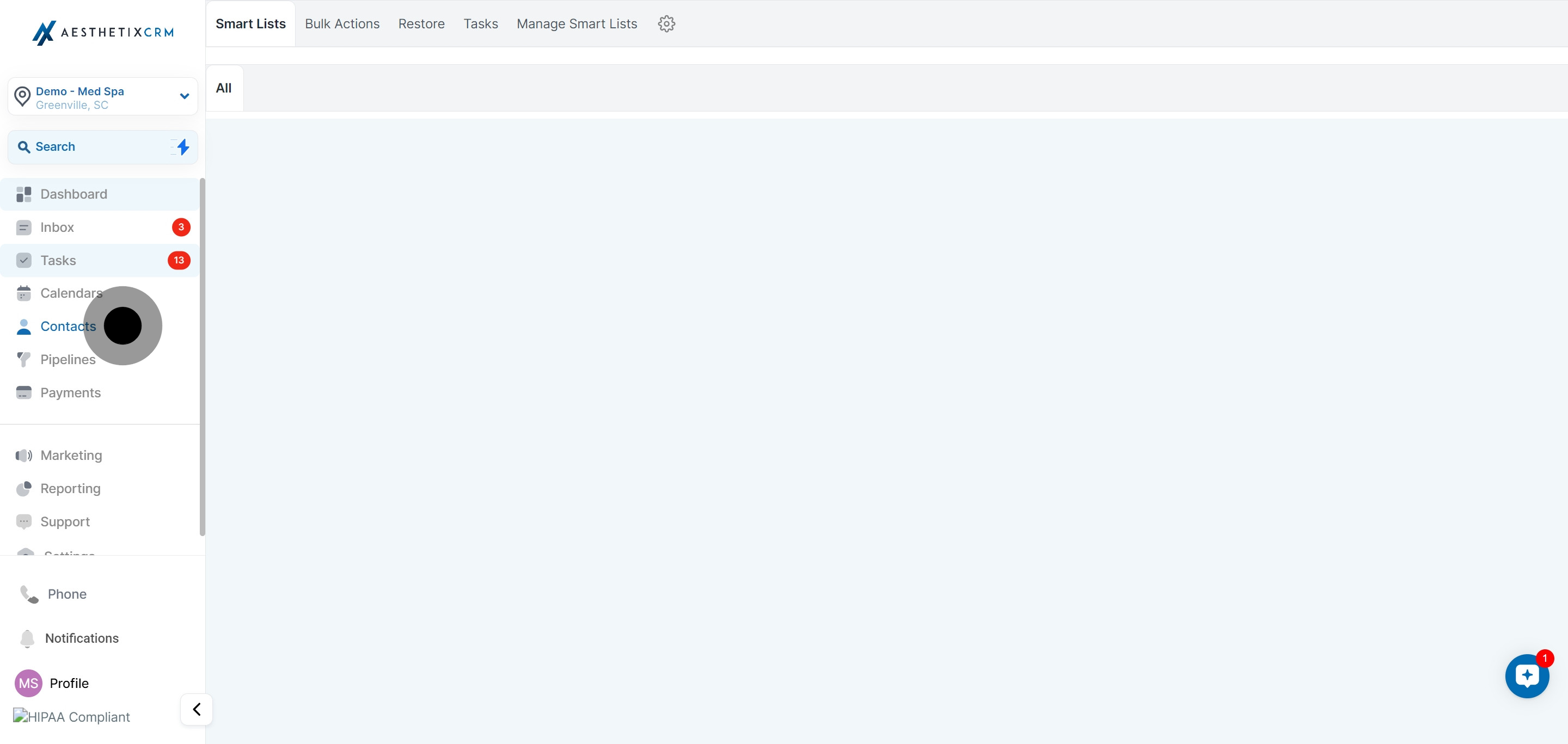Go to Payments in the sidebar
The image size is (1568, 744).
tap(71, 392)
